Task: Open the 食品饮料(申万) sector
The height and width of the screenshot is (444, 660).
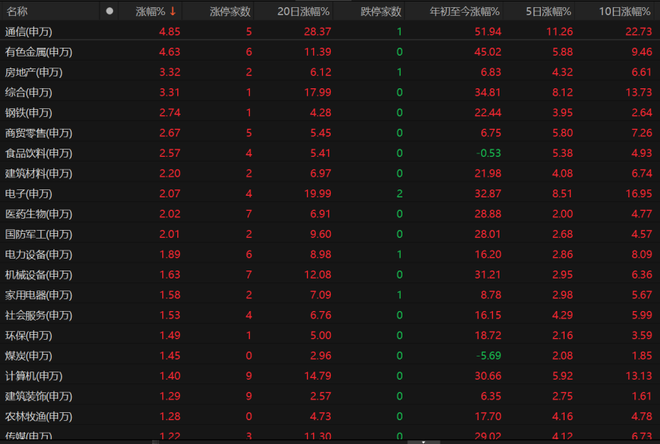Action: pyautogui.click(x=39, y=153)
